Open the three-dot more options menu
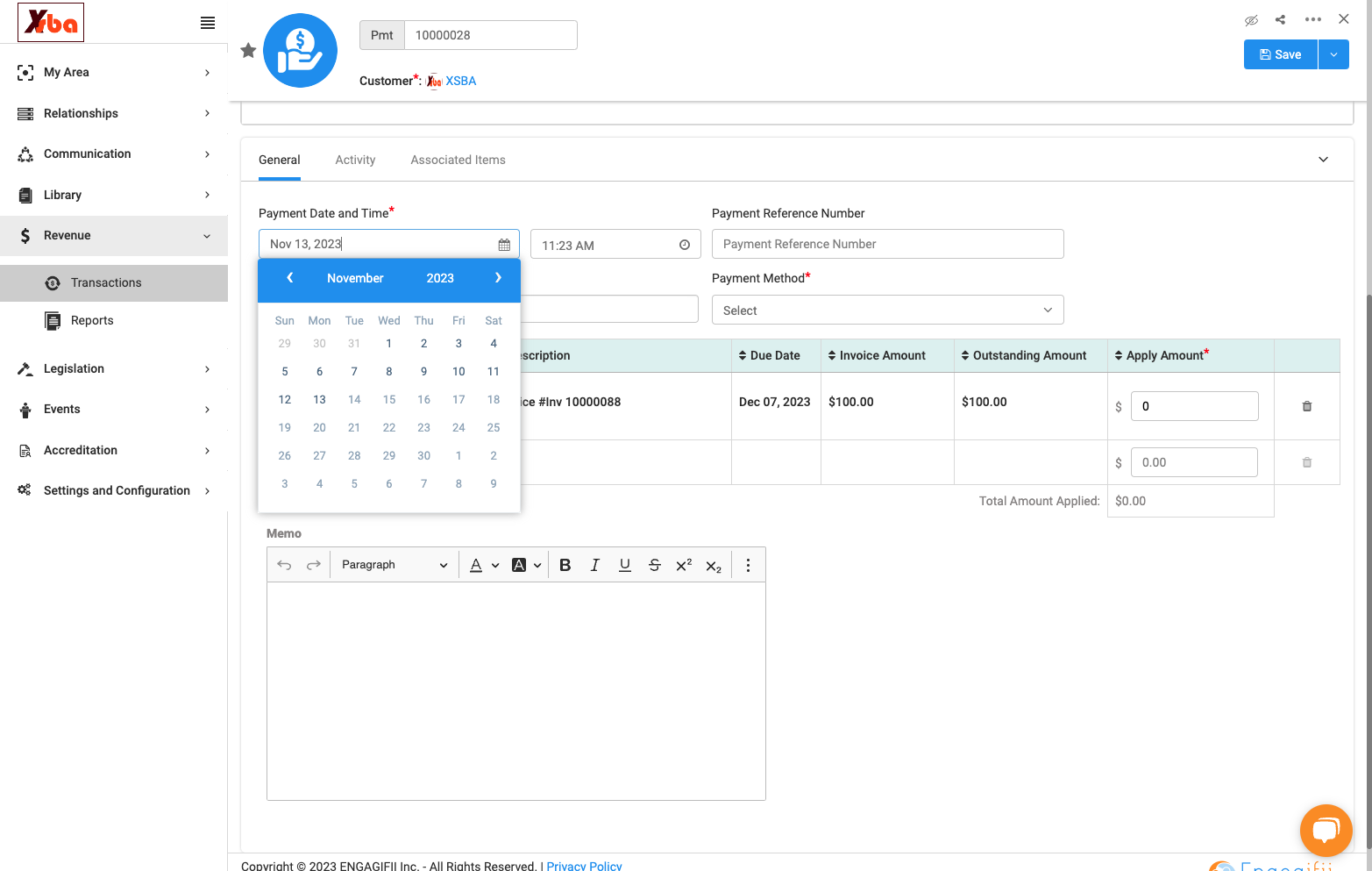 click(1312, 19)
